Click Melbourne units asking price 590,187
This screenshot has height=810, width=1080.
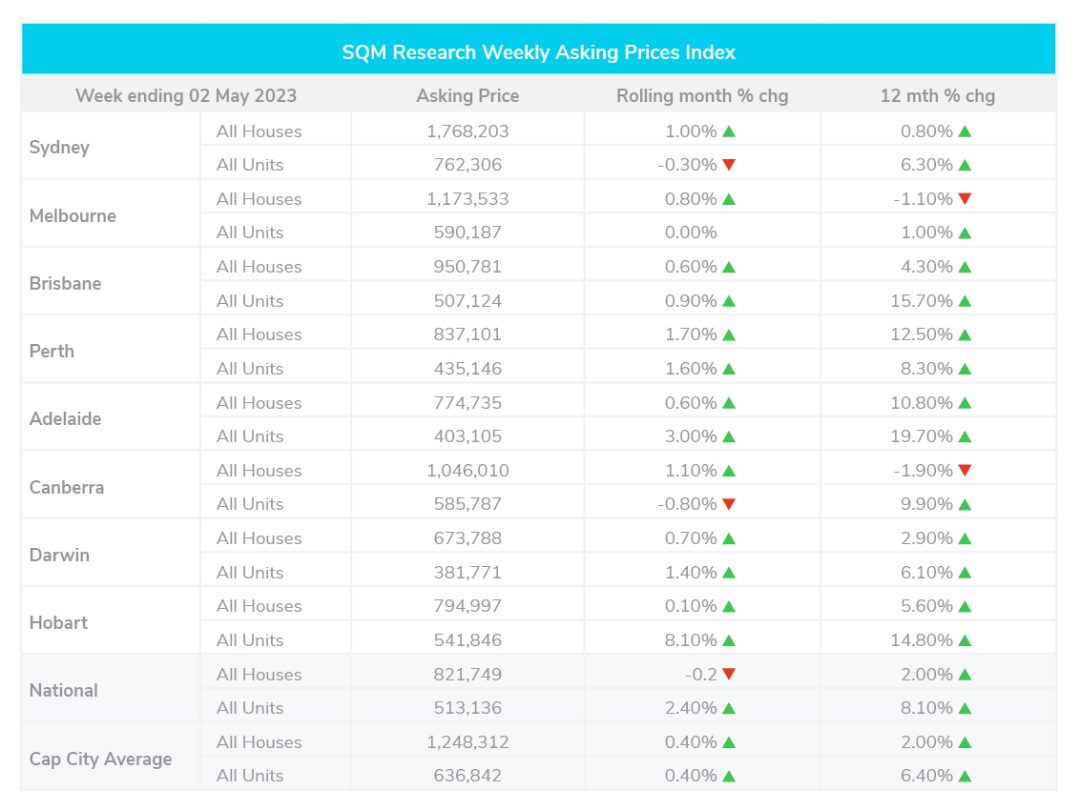point(468,232)
